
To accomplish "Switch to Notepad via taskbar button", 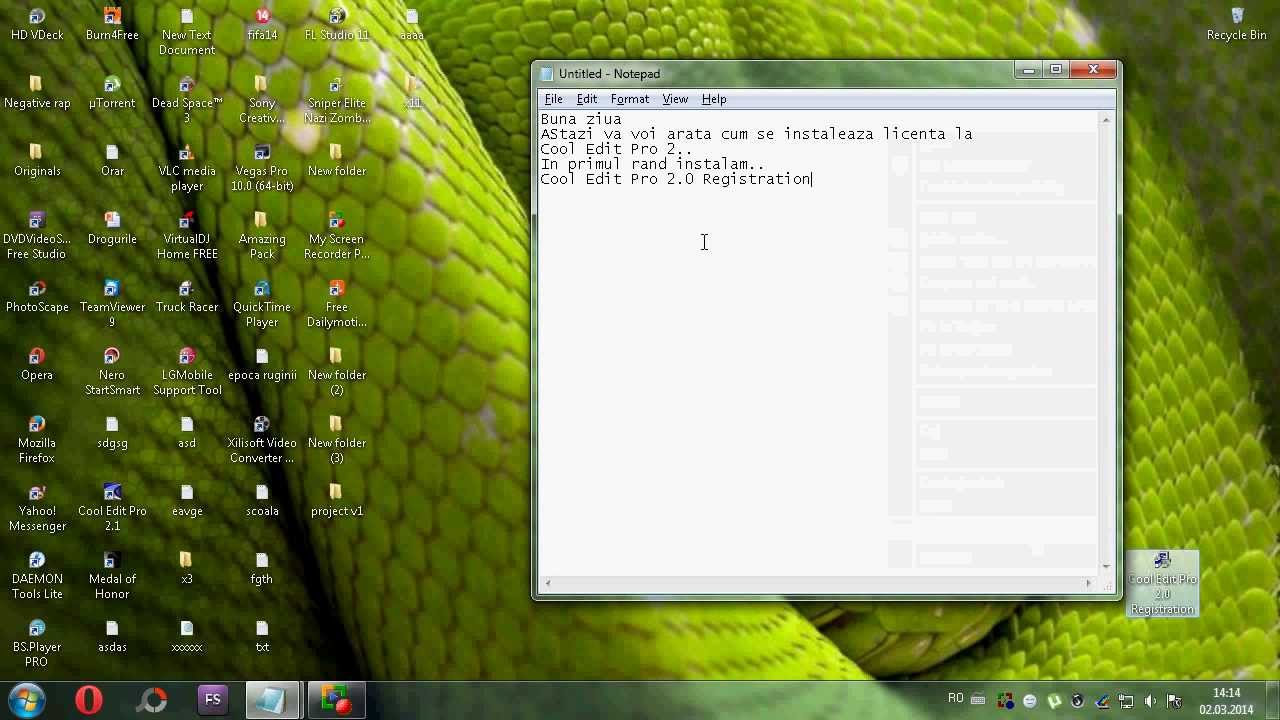I will pyautogui.click(x=272, y=700).
